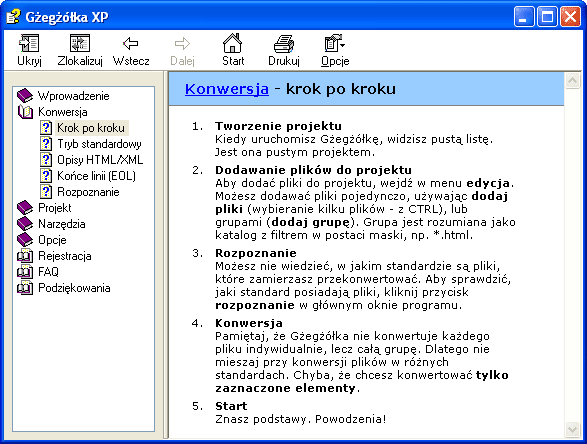Image resolution: width=587 pixels, height=444 pixels.
Task: Click the text Znasz podstawy. Powodzenia!
Action: click(301, 419)
